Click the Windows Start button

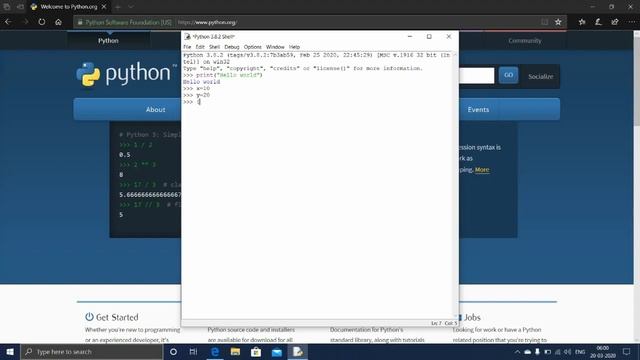[x=10, y=351]
